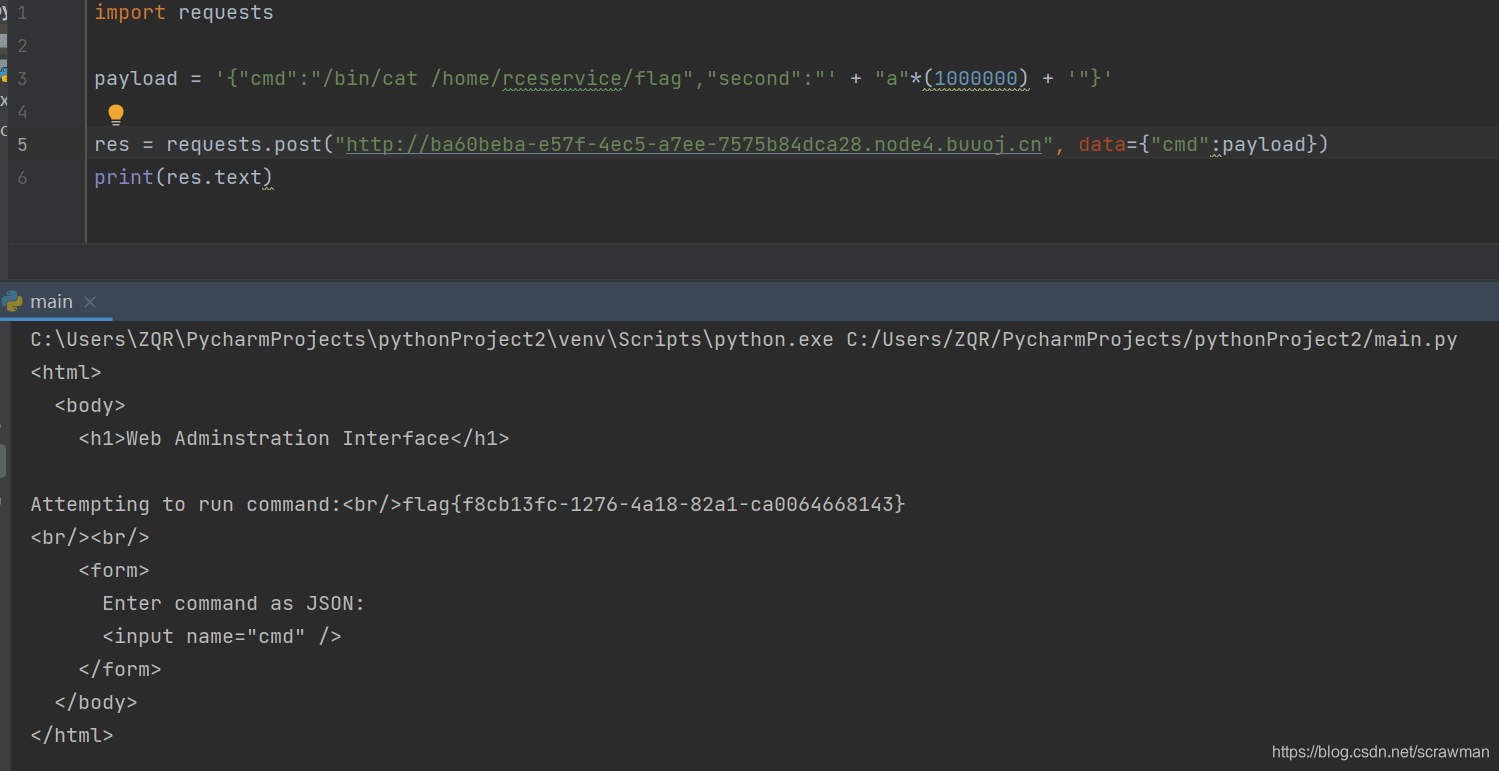Click the closing '</html>' output line
The height and width of the screenshot is (771, 1499).
coord(72,735)
